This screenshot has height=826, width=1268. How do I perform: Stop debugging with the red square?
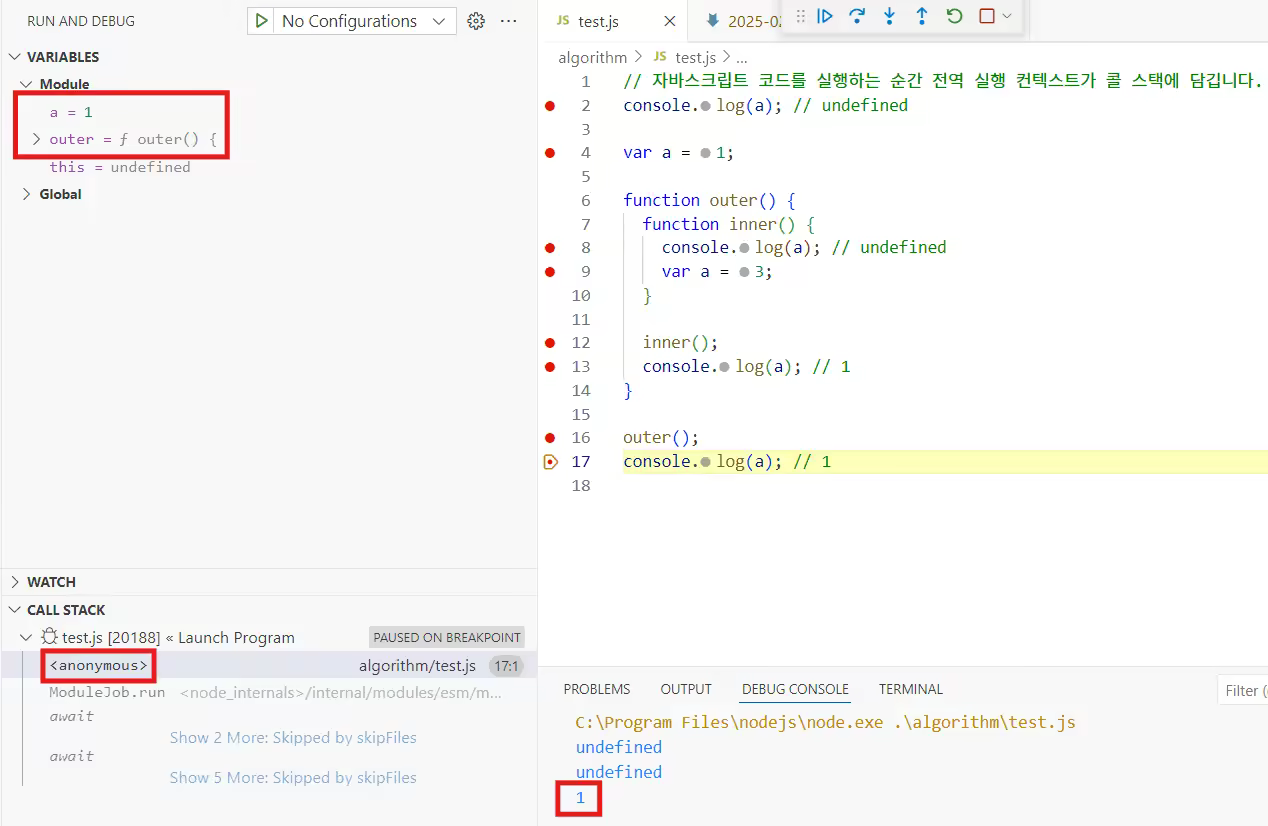(x=987, y=16)
